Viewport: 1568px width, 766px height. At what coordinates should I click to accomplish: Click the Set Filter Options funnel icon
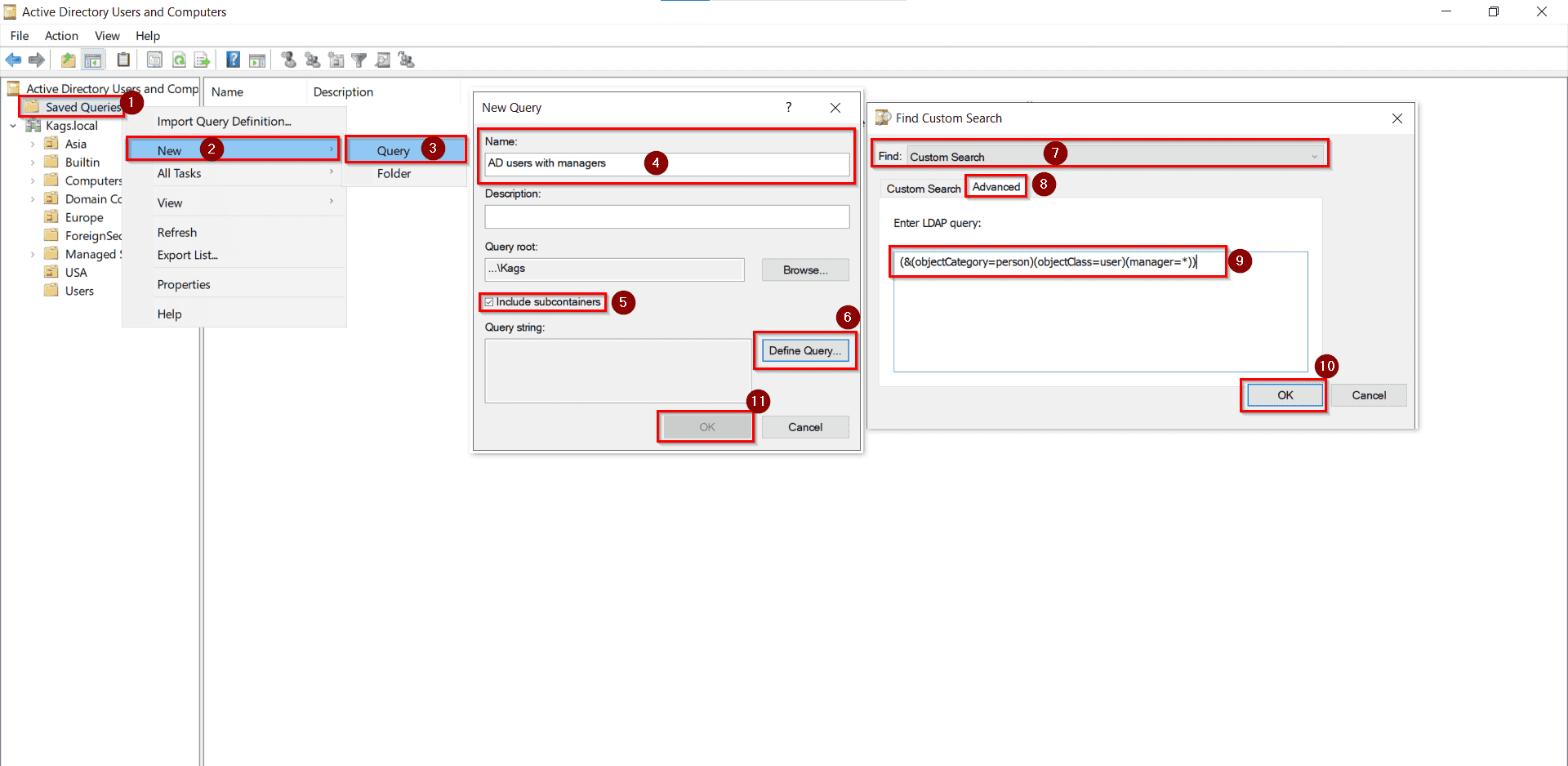359,60
